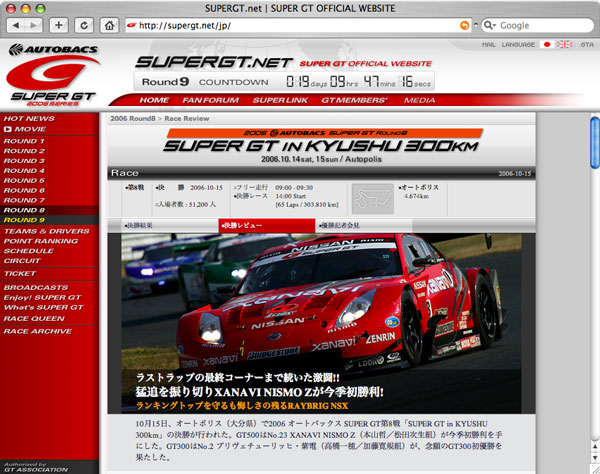Click the XANAVI NISMO Z race photo

(x=321, y=323)
